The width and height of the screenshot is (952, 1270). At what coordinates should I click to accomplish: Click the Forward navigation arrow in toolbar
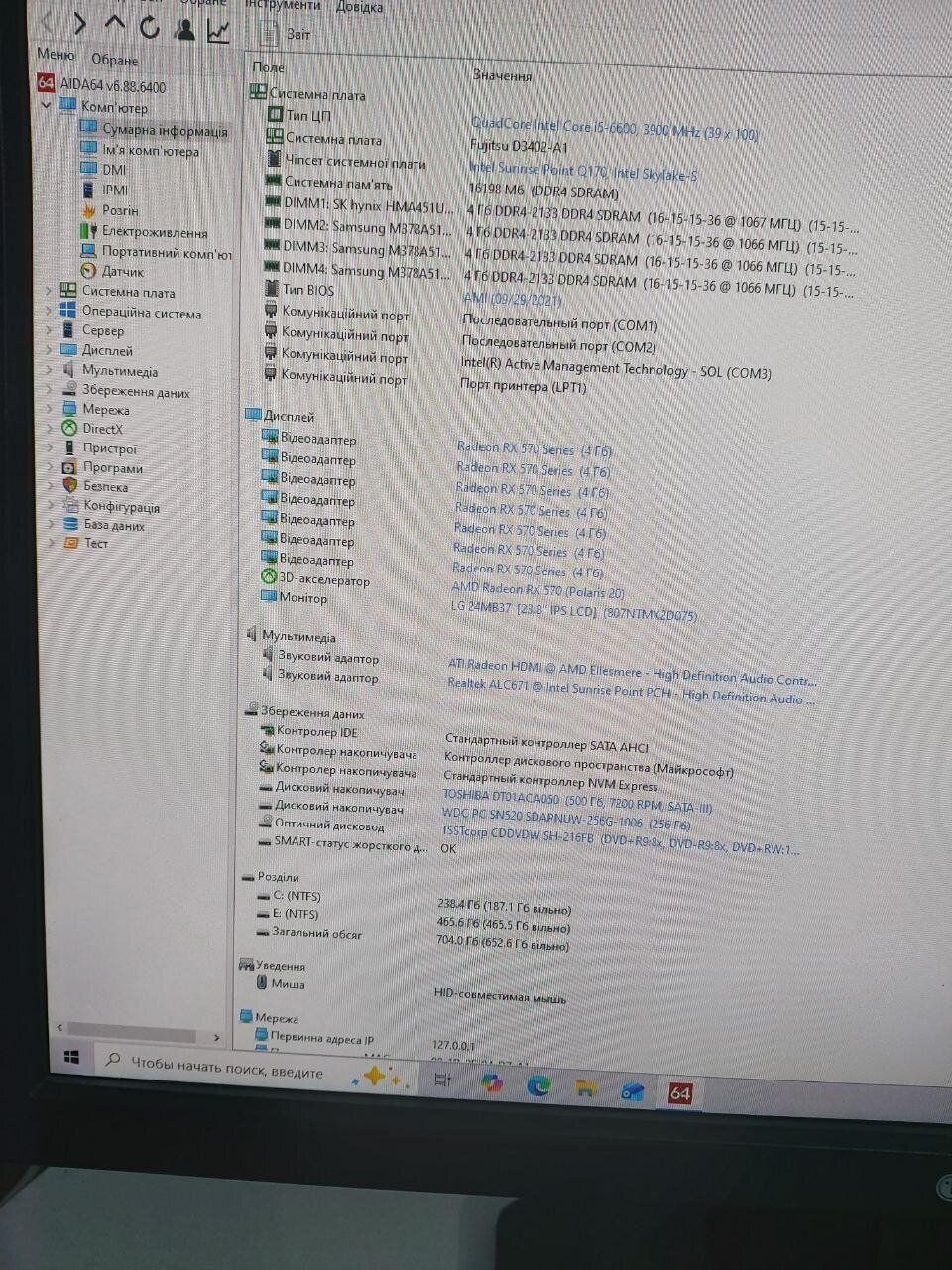click(x=80, y=24)
